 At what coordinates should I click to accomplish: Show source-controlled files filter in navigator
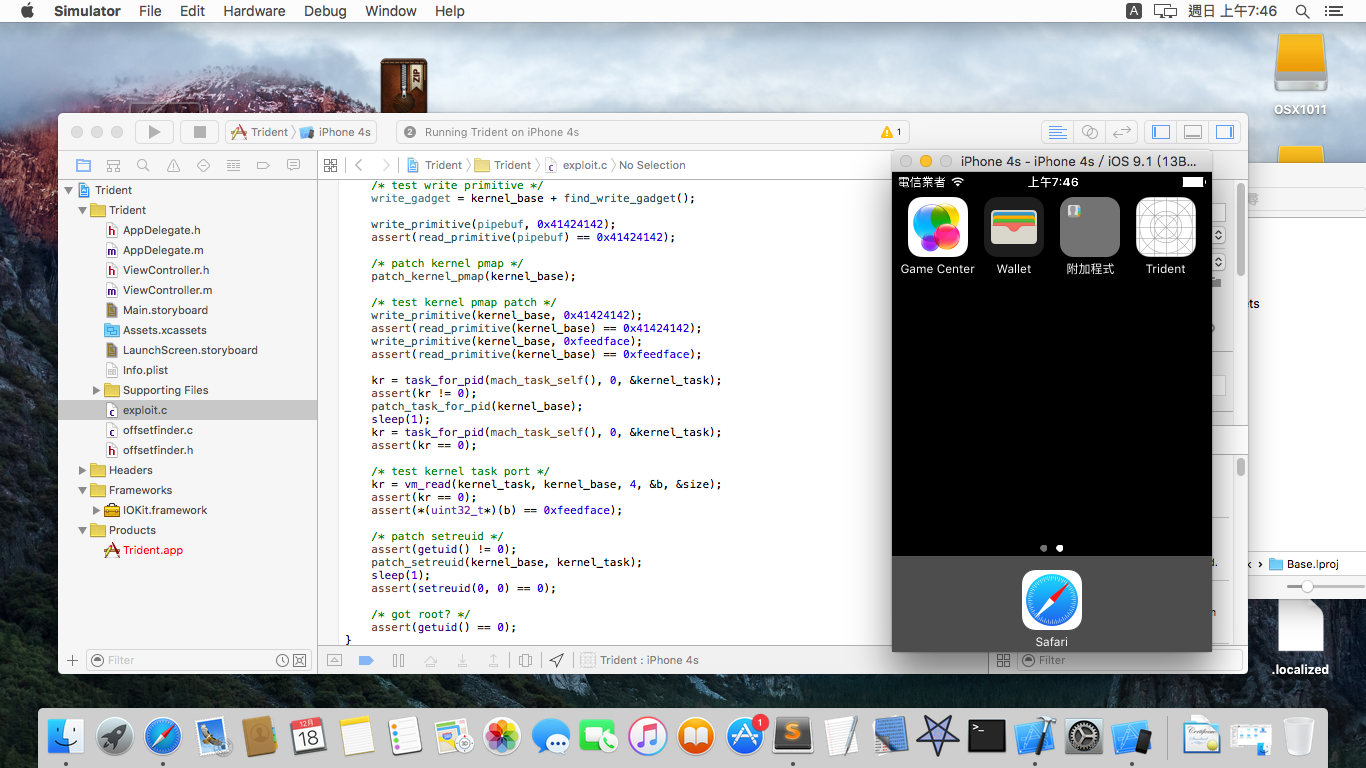click(x=299, y=660)
